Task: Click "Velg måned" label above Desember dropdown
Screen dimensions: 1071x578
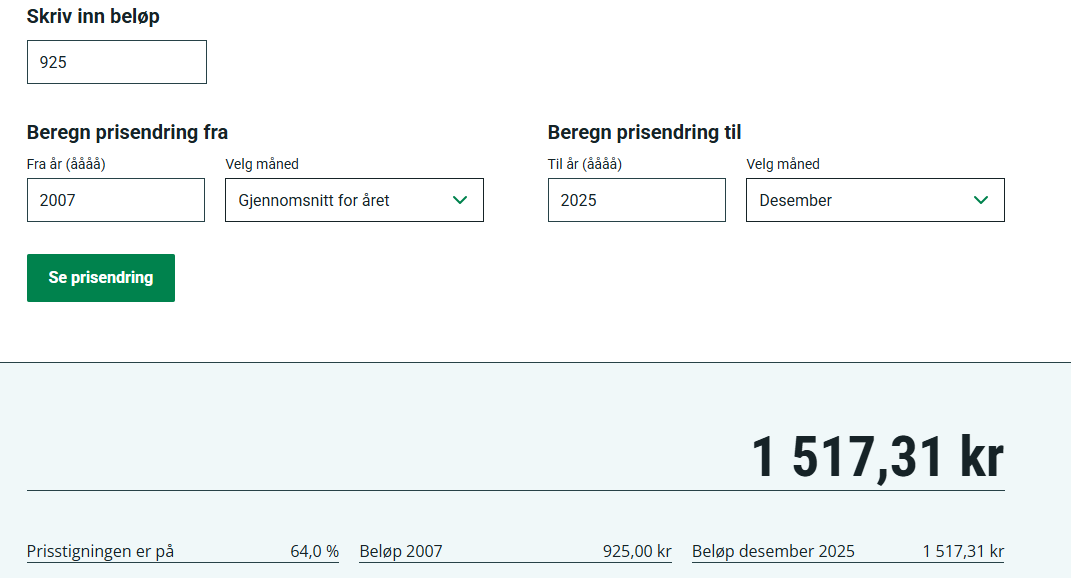Action: click(783, 164)
